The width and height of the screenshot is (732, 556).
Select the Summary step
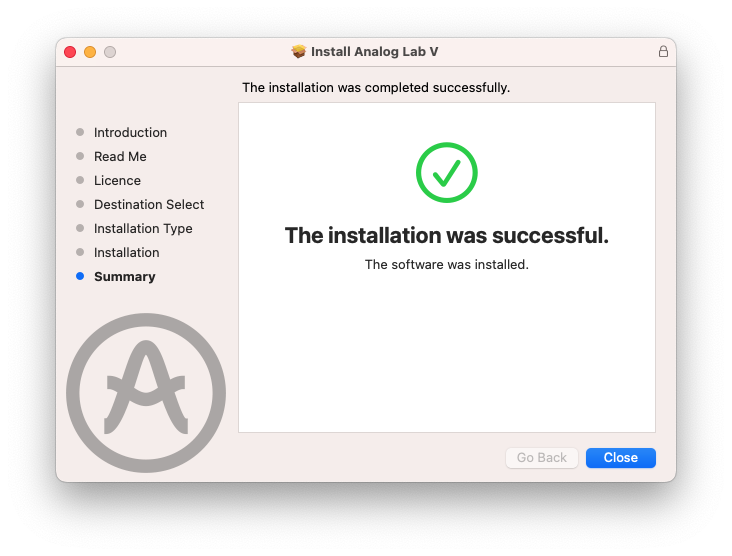click(x=124, y=277)
